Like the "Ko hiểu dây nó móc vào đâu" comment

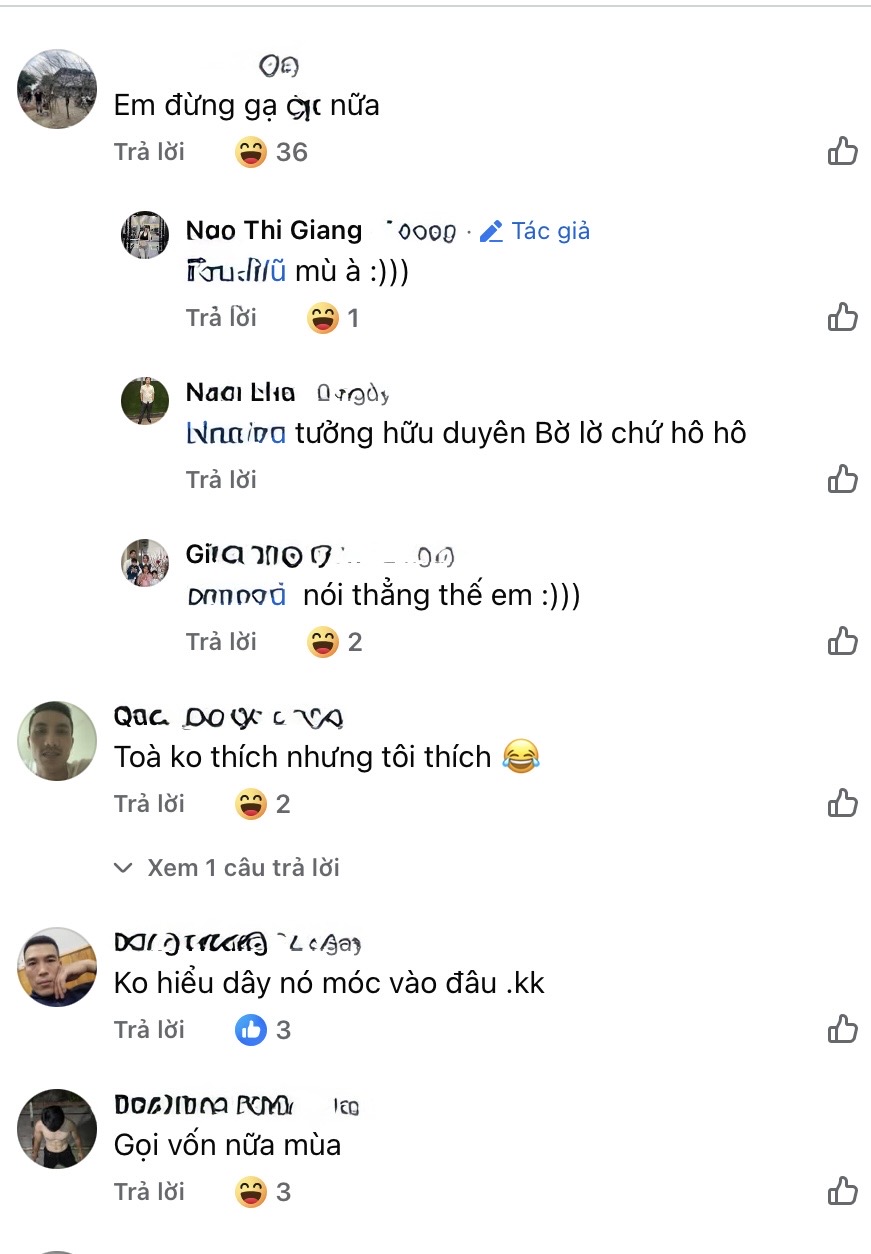point(843,1029)
